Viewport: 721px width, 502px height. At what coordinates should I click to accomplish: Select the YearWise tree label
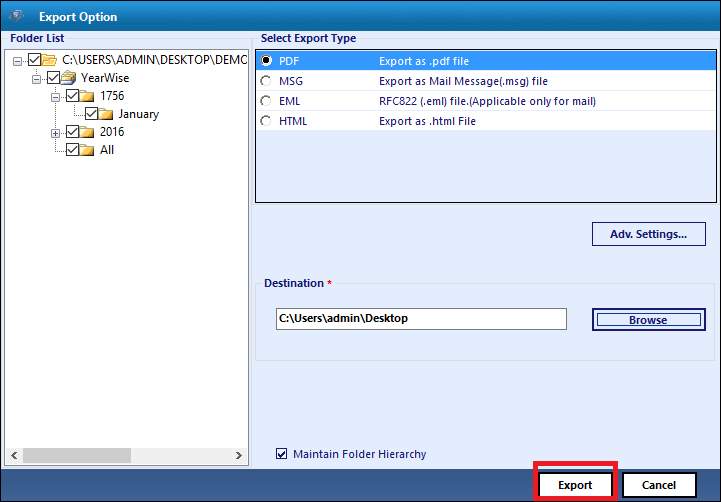tap(105, 78)
